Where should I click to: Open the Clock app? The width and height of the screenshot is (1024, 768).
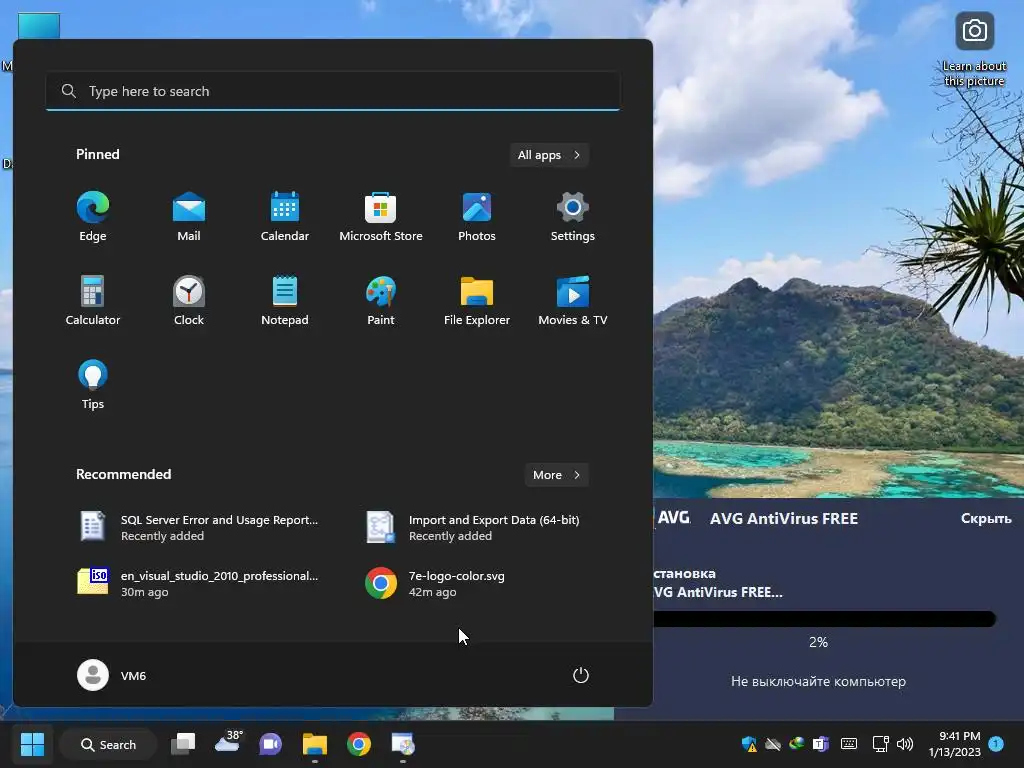pyautogui.click(x=189, y=301)
